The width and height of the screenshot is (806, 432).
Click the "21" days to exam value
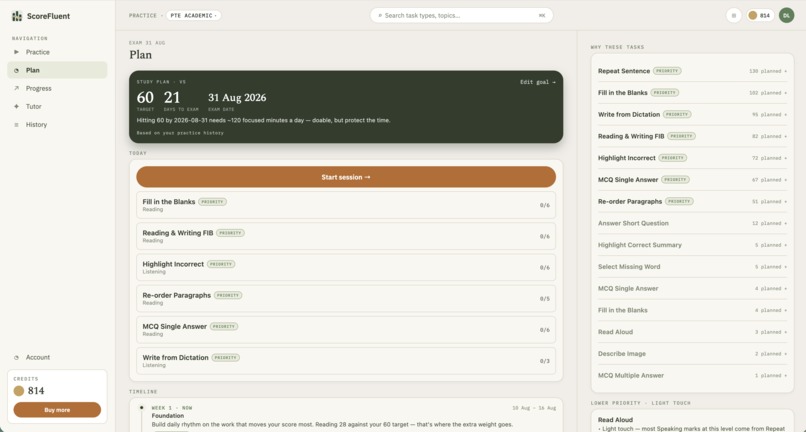tap(172, 97)
